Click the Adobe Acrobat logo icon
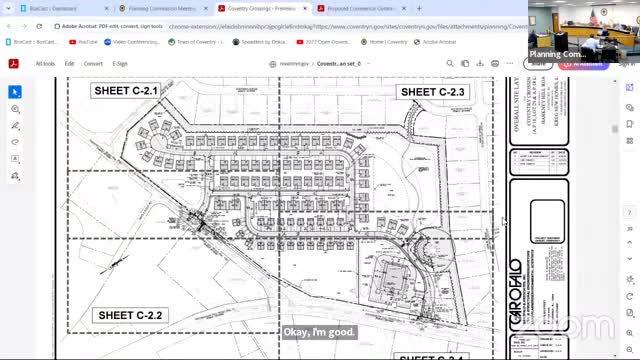 [13, 64]
